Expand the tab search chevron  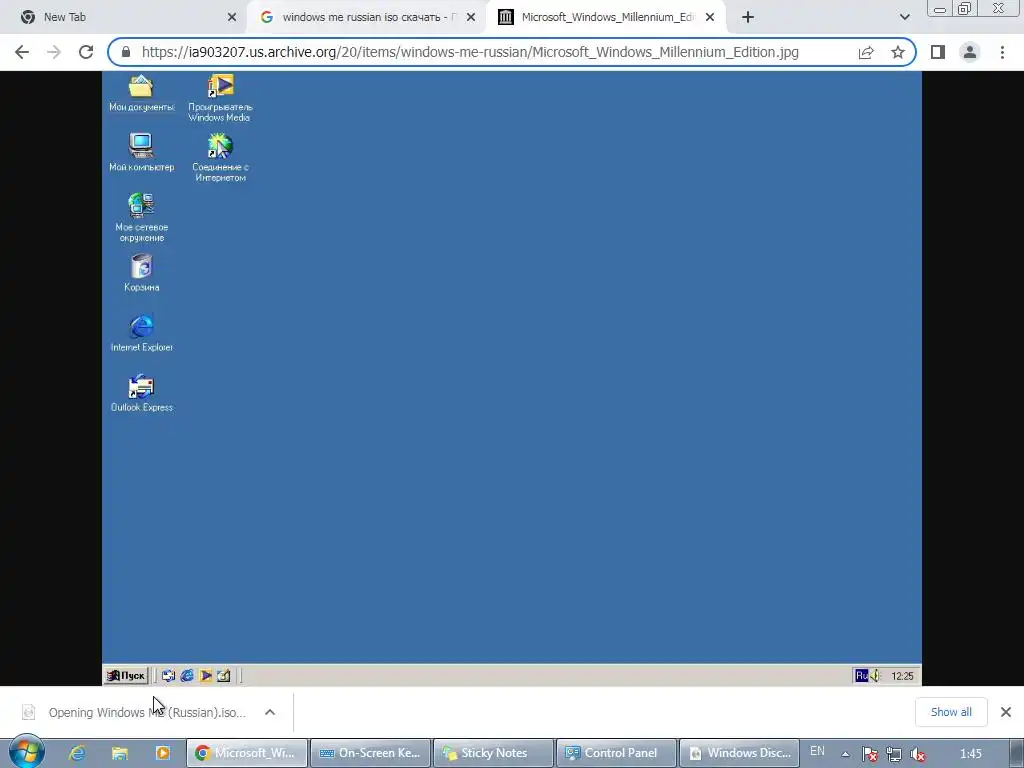(x=904, y=17)
